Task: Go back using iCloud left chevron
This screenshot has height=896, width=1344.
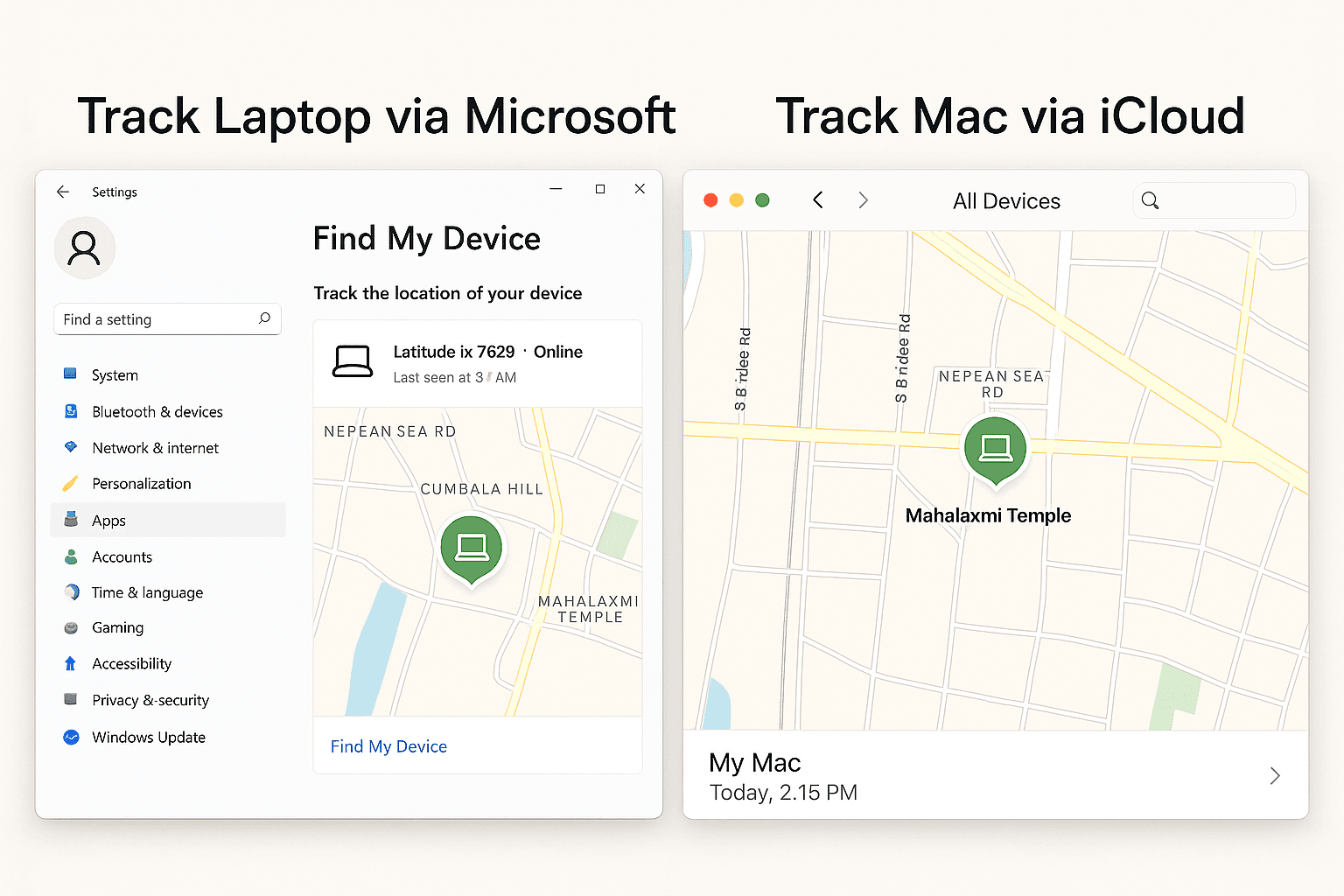Action: pyautogui.click(x=818, y=200)
